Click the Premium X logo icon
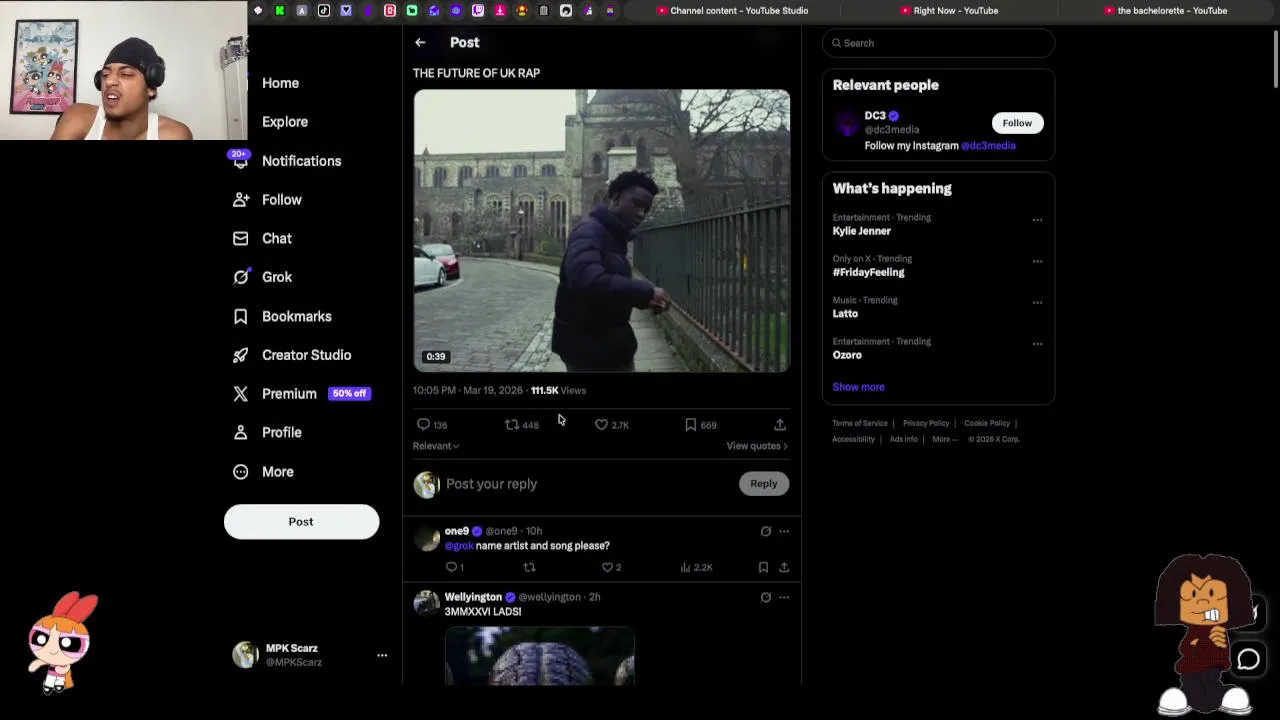This screenshot has height=720, width=1280. point(240,394)
